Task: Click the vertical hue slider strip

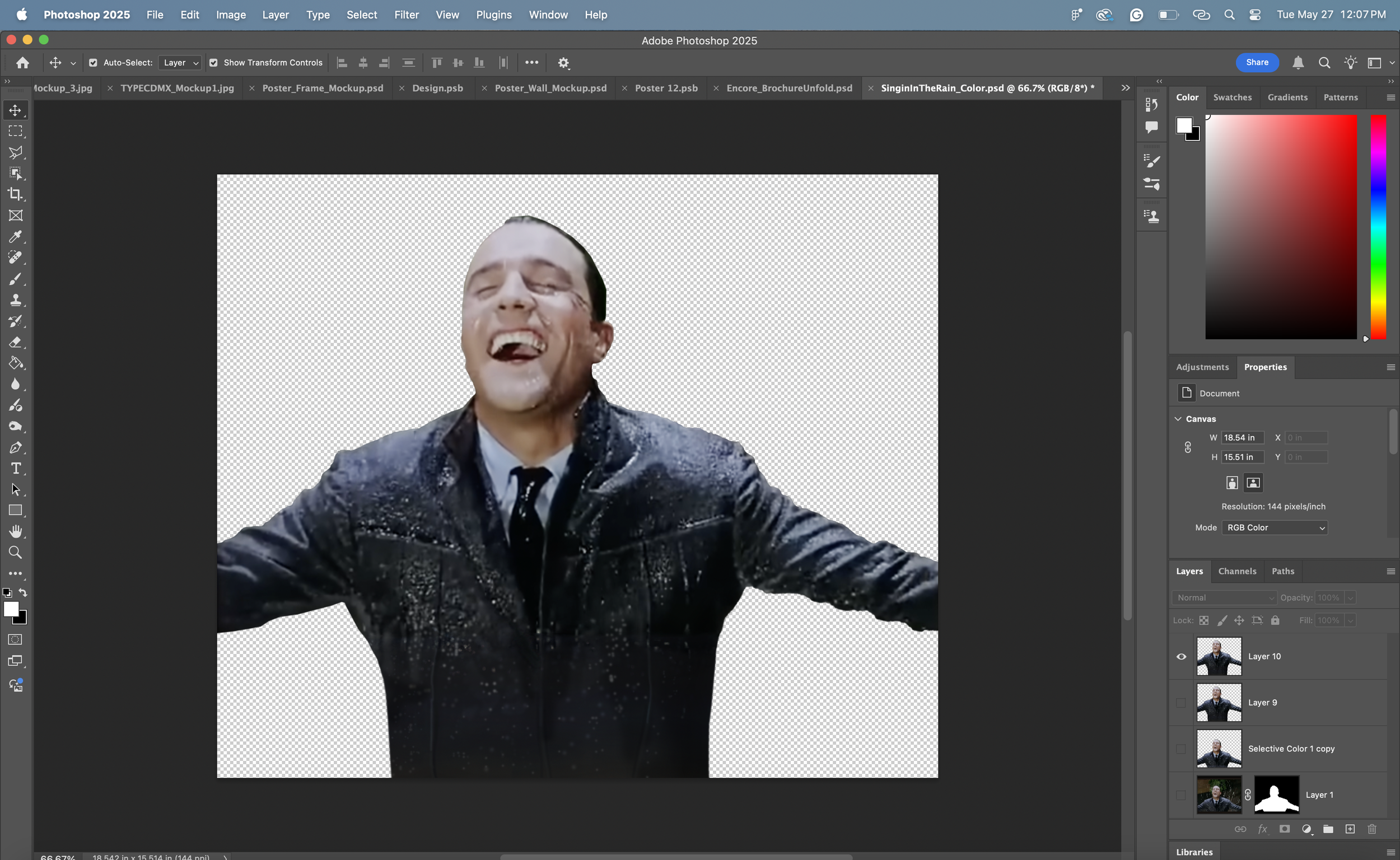Action: tap(1378, 226)
